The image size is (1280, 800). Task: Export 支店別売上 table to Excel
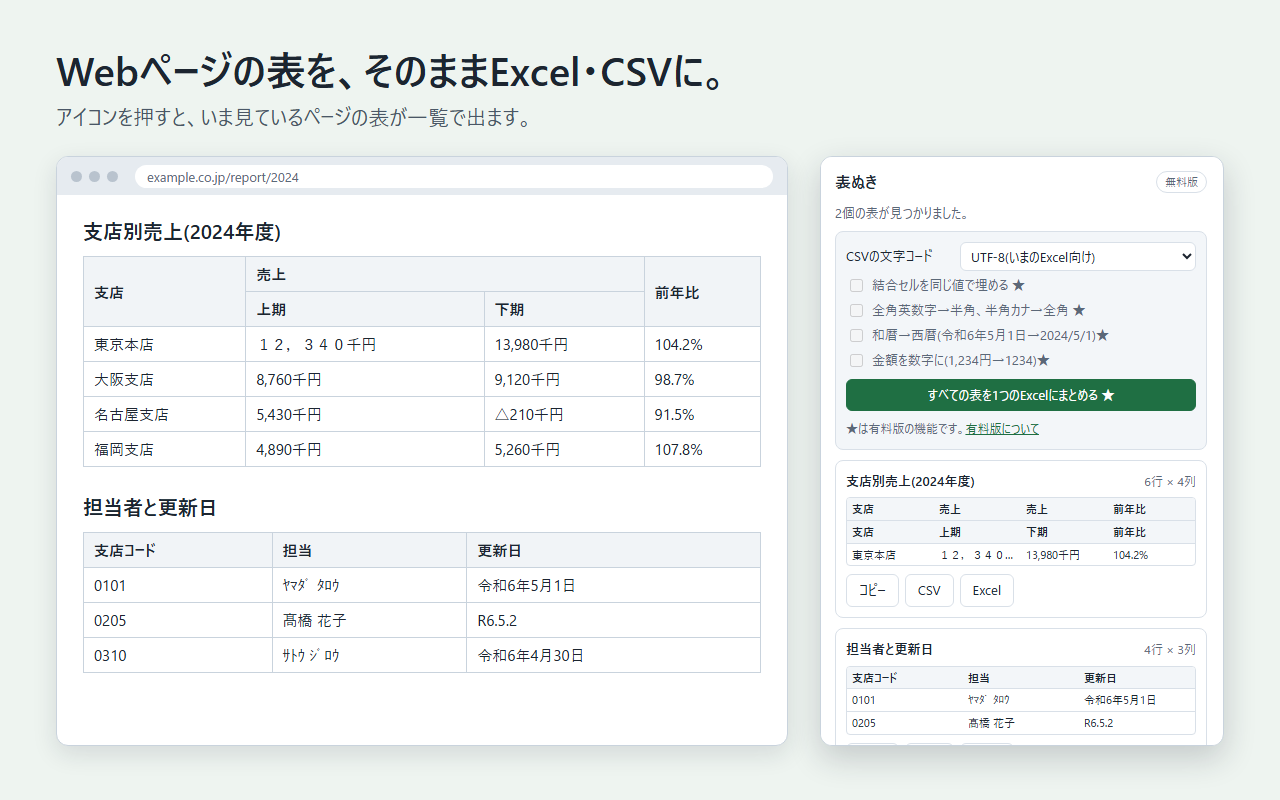[987, 590]
